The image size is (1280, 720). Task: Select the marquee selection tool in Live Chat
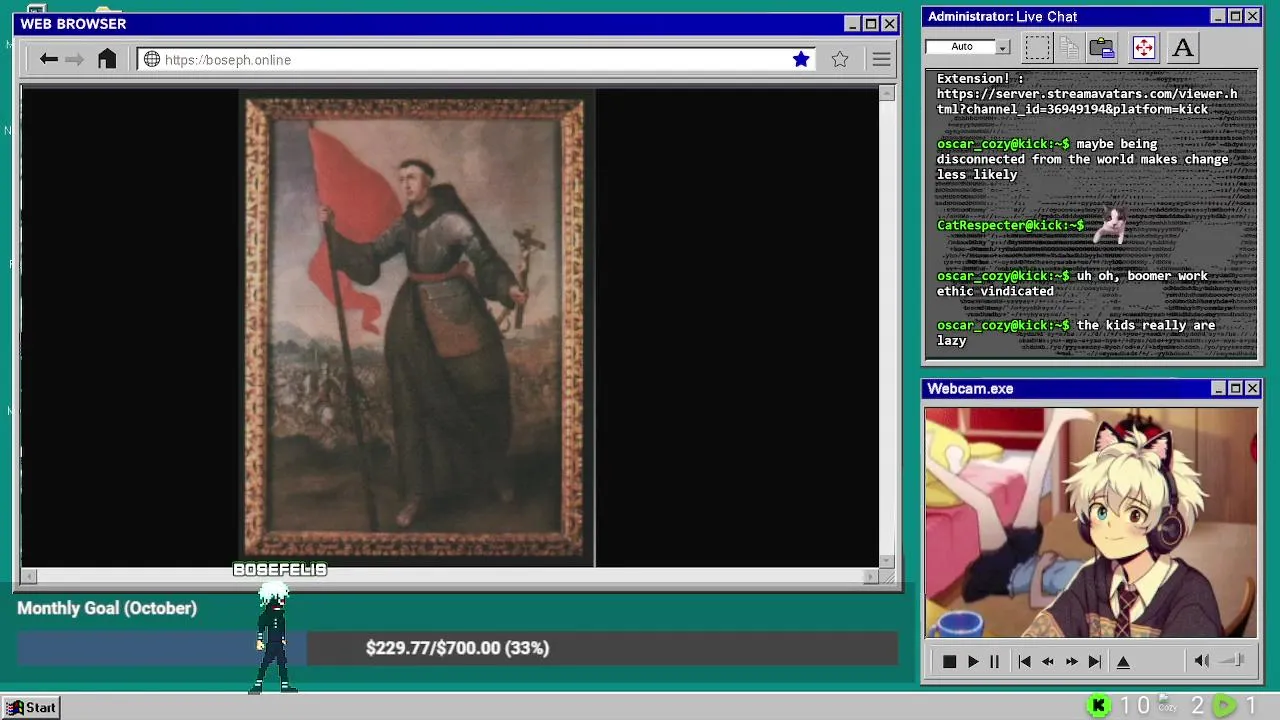1038,47
